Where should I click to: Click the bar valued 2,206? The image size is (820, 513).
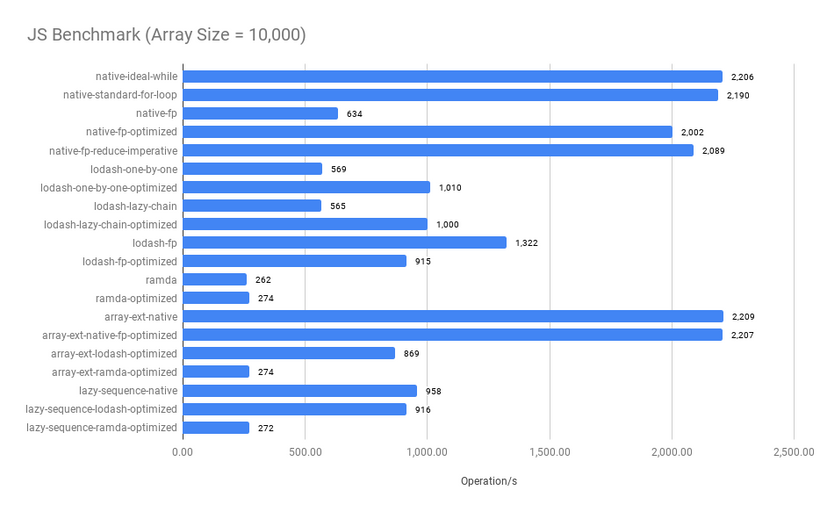(453, 76)
